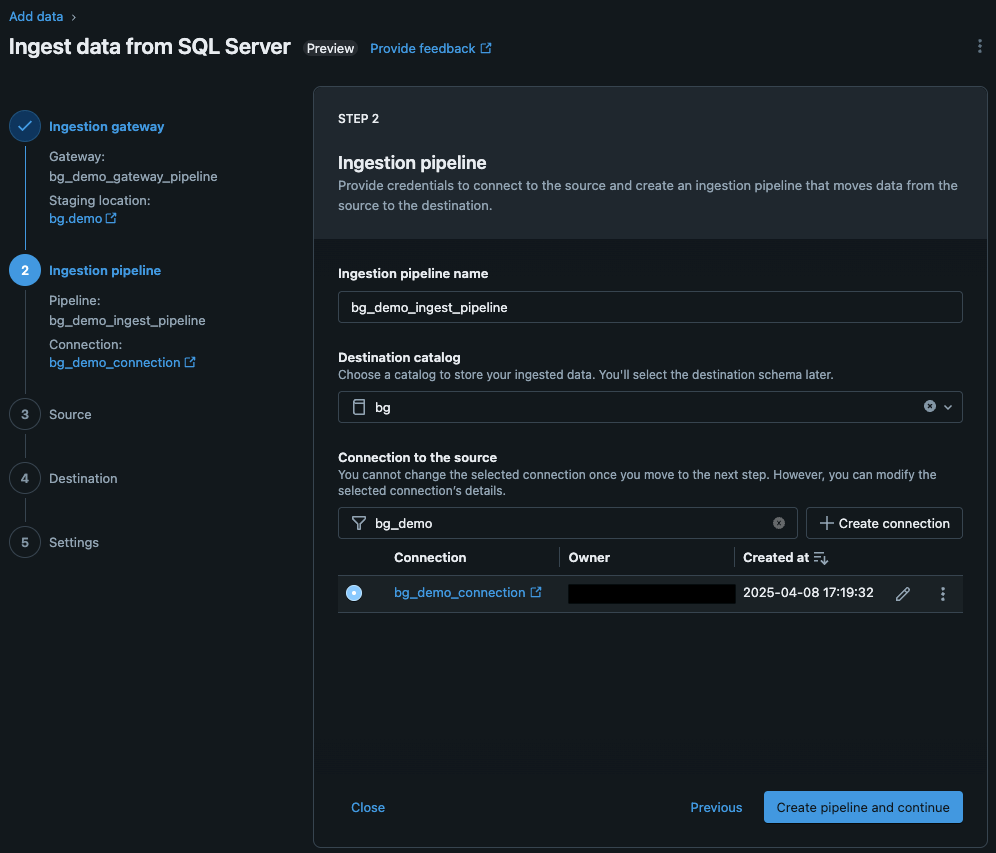
Task: Go back with Previous button
Action: pos(716,807)
